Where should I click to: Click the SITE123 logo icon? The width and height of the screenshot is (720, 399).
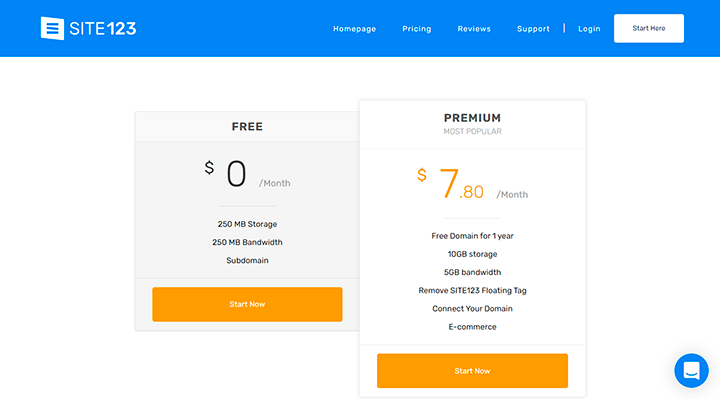point(52,28)
